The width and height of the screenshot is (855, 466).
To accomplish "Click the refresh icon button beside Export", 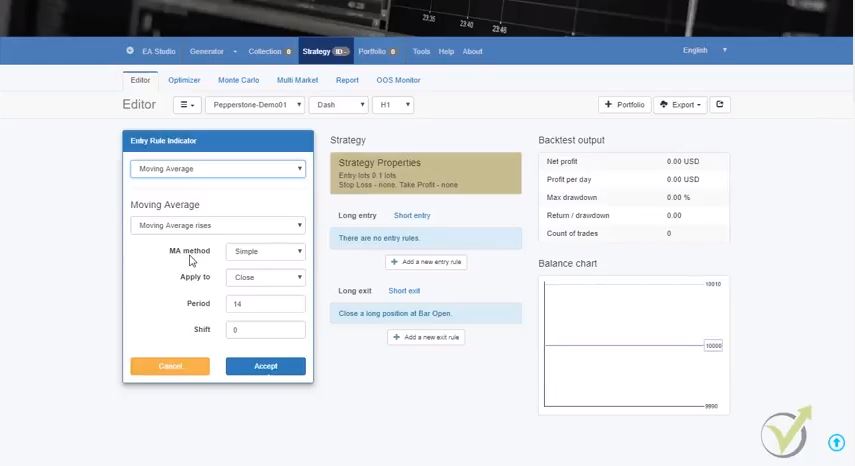I will click(720, 105).
